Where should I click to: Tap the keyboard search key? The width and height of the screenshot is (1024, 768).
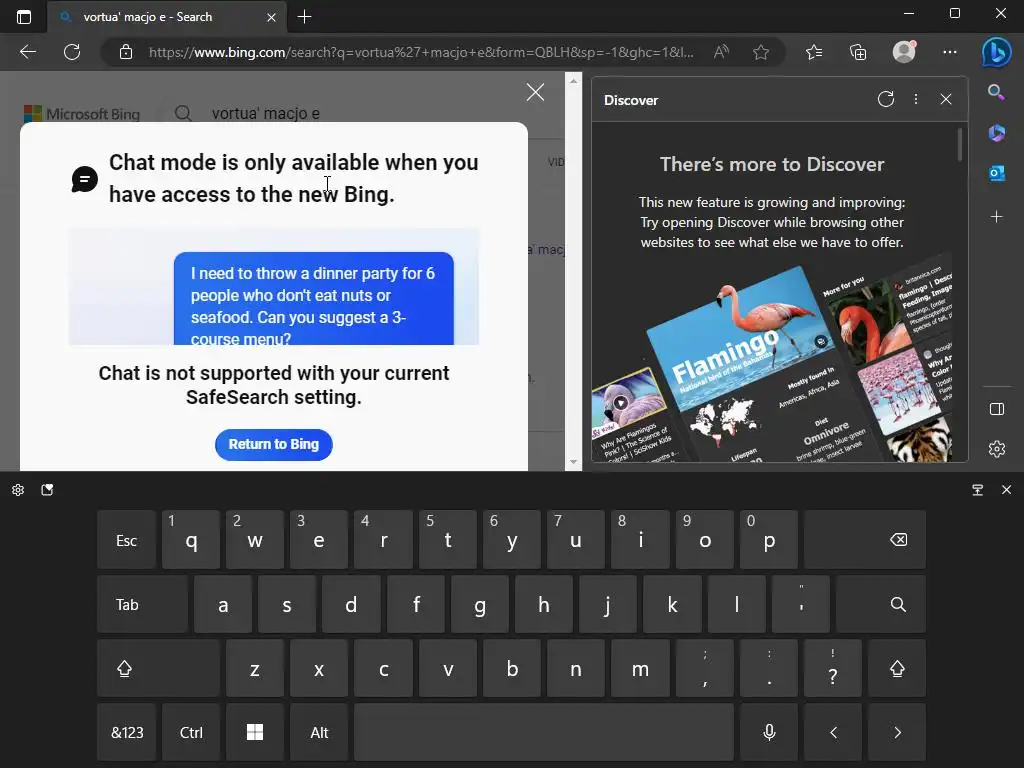click(x=880, y=605)
